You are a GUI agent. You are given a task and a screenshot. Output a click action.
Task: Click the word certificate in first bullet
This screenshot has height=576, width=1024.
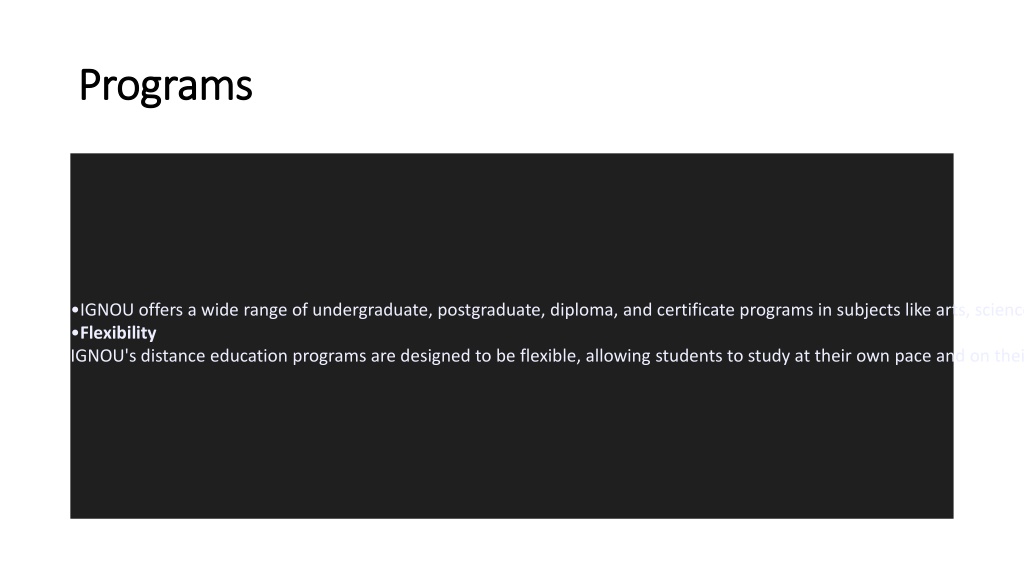pyautogui.click(x=696, y=310)
